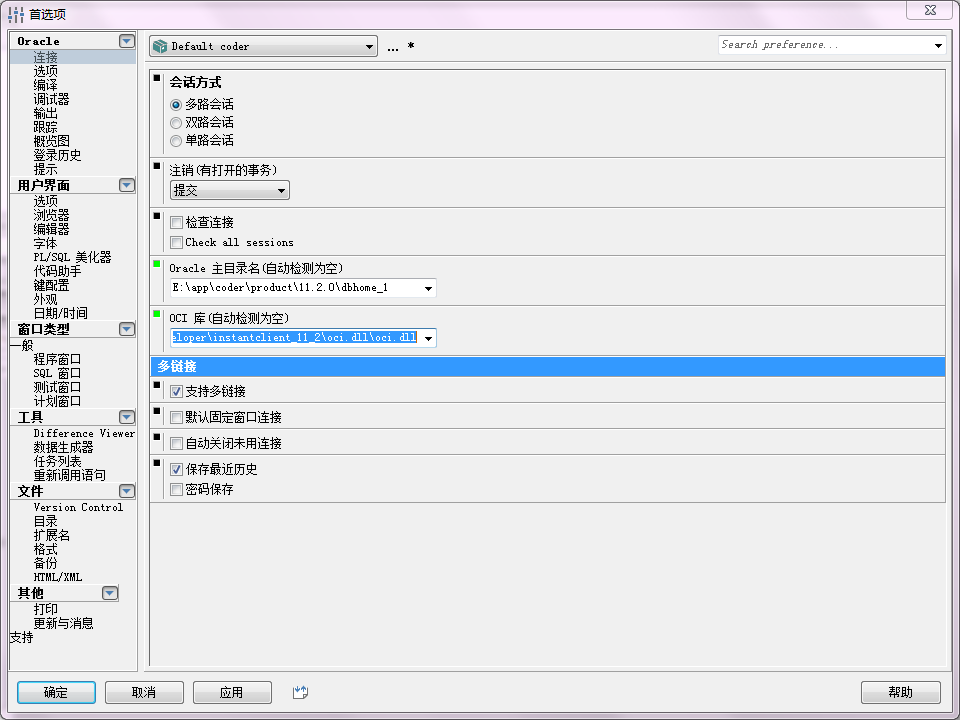
Task: Collapse the 用户界面 section arrow icon
Action: 127,185
